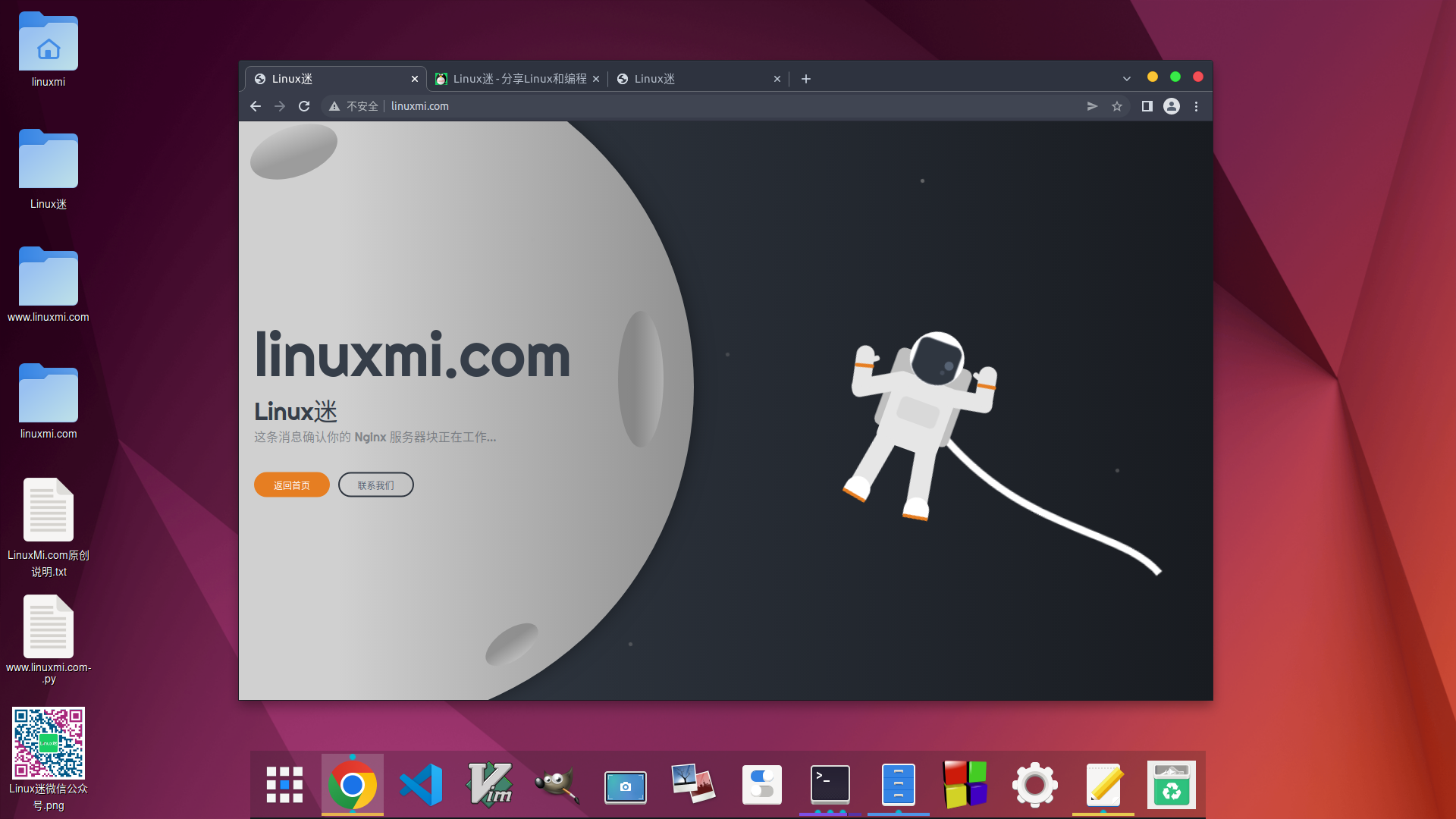
Task: Open system settings gear in dock
Action: 1035,785
